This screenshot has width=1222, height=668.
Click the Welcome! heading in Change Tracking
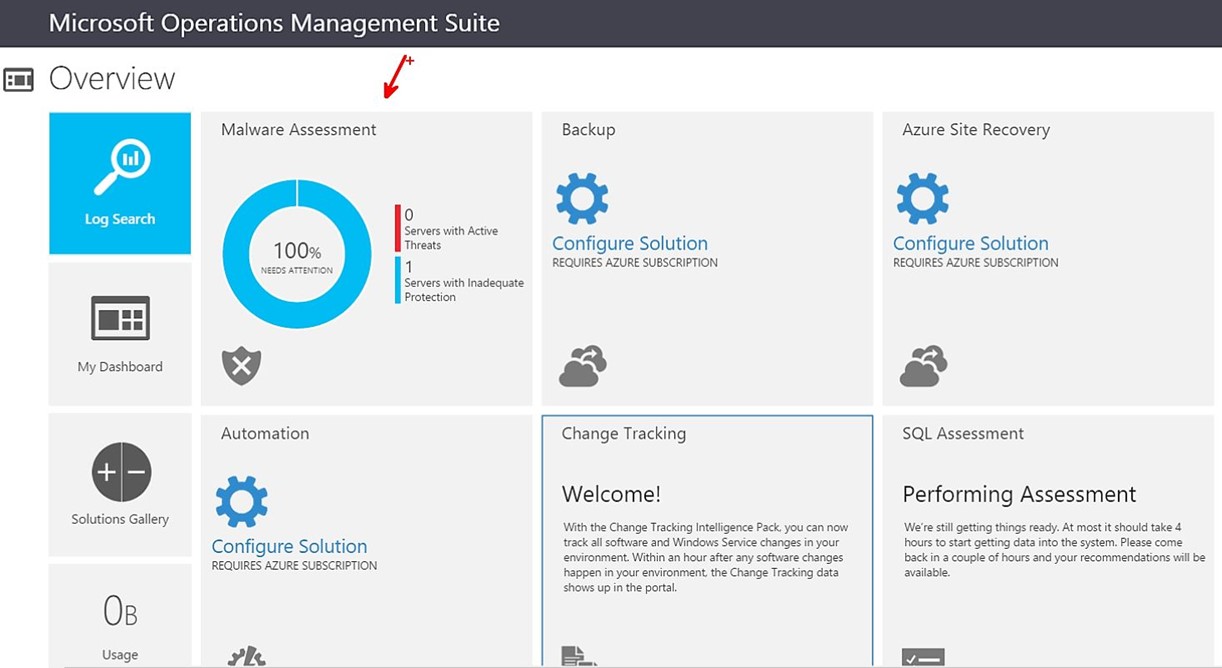click(611, 494)
